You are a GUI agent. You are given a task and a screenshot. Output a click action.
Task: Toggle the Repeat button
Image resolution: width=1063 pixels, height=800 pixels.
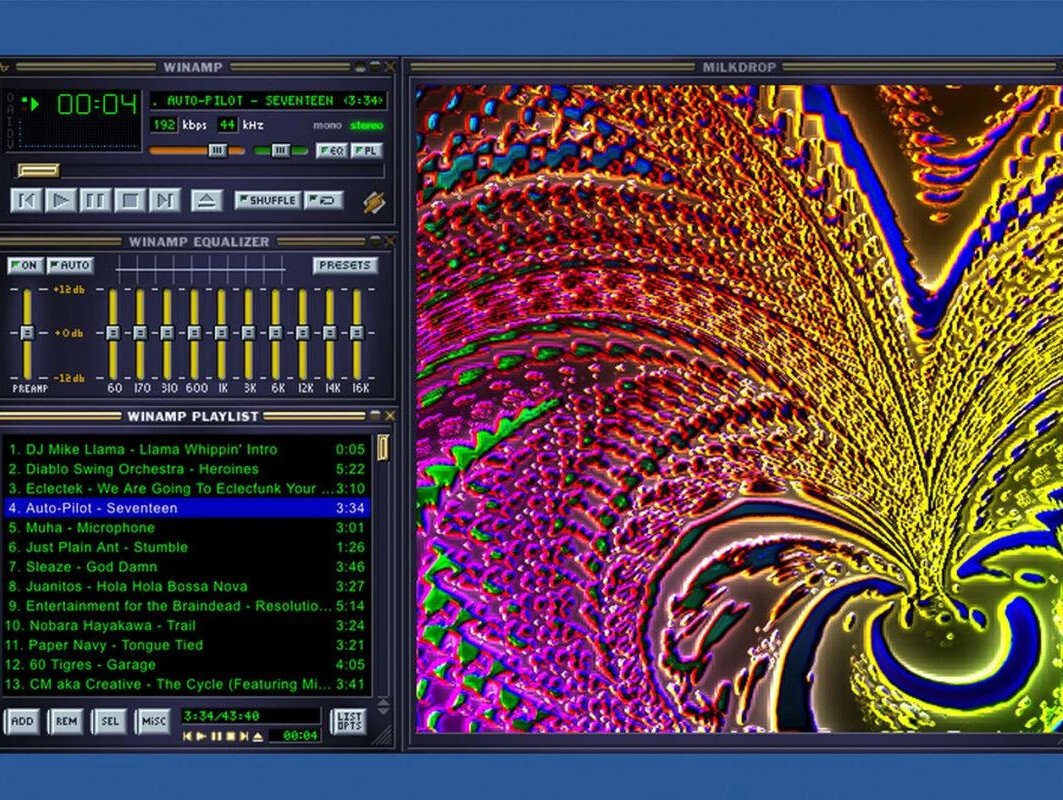click(324, 201)
